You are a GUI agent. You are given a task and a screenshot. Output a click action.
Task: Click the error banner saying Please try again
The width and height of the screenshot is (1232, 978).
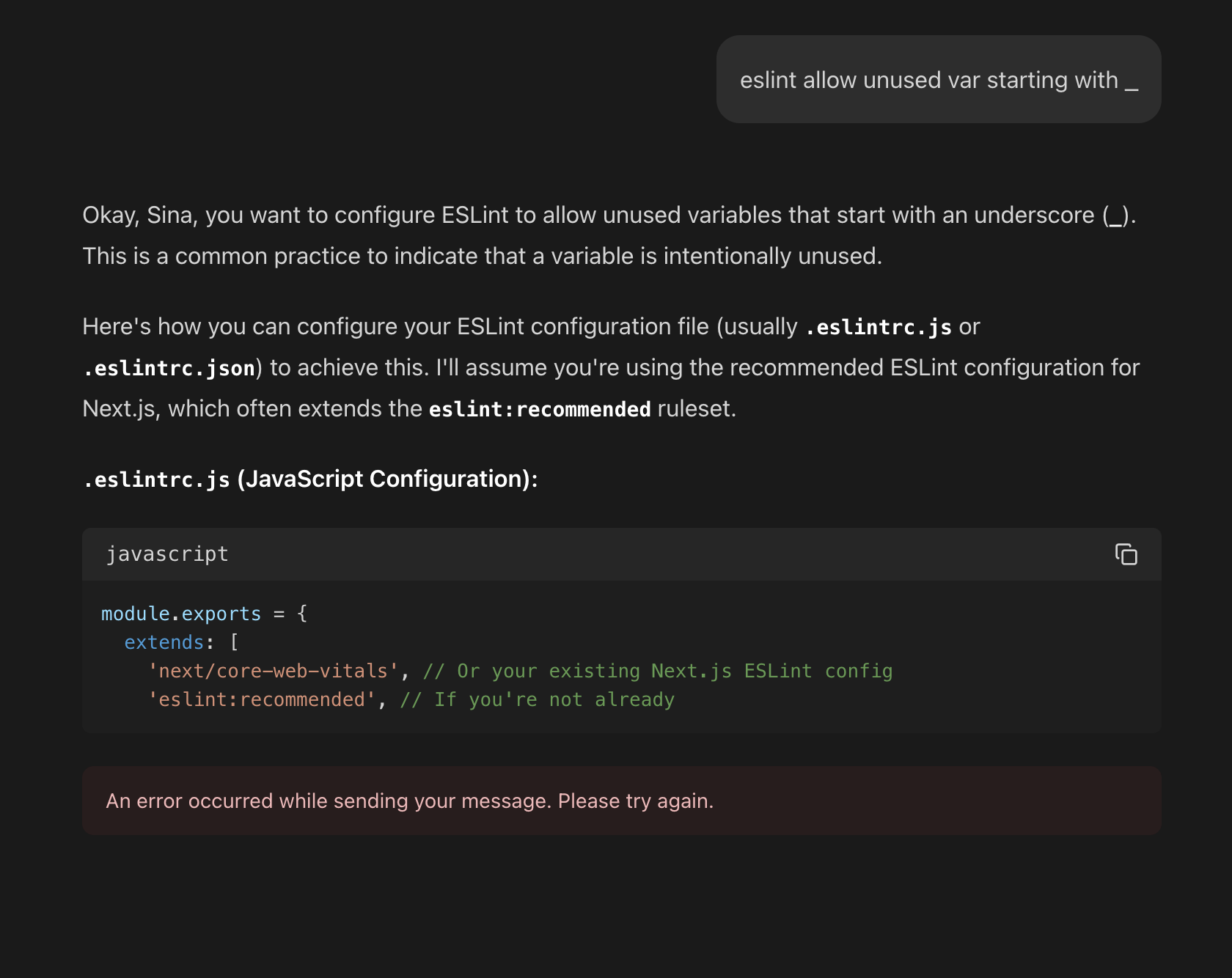tap(621, 801)
